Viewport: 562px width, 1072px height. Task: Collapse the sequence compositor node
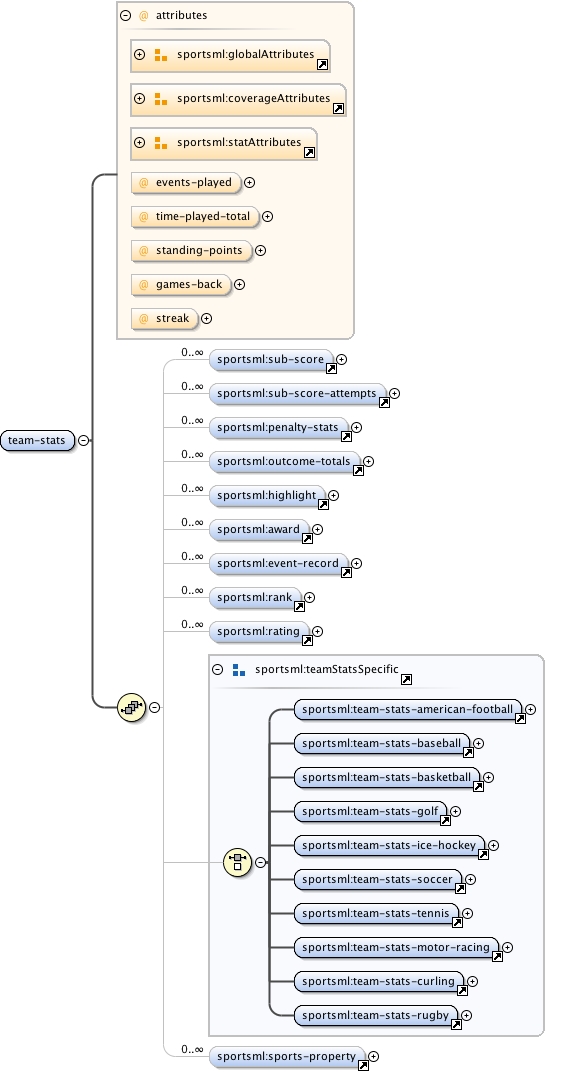pos(155,708)
